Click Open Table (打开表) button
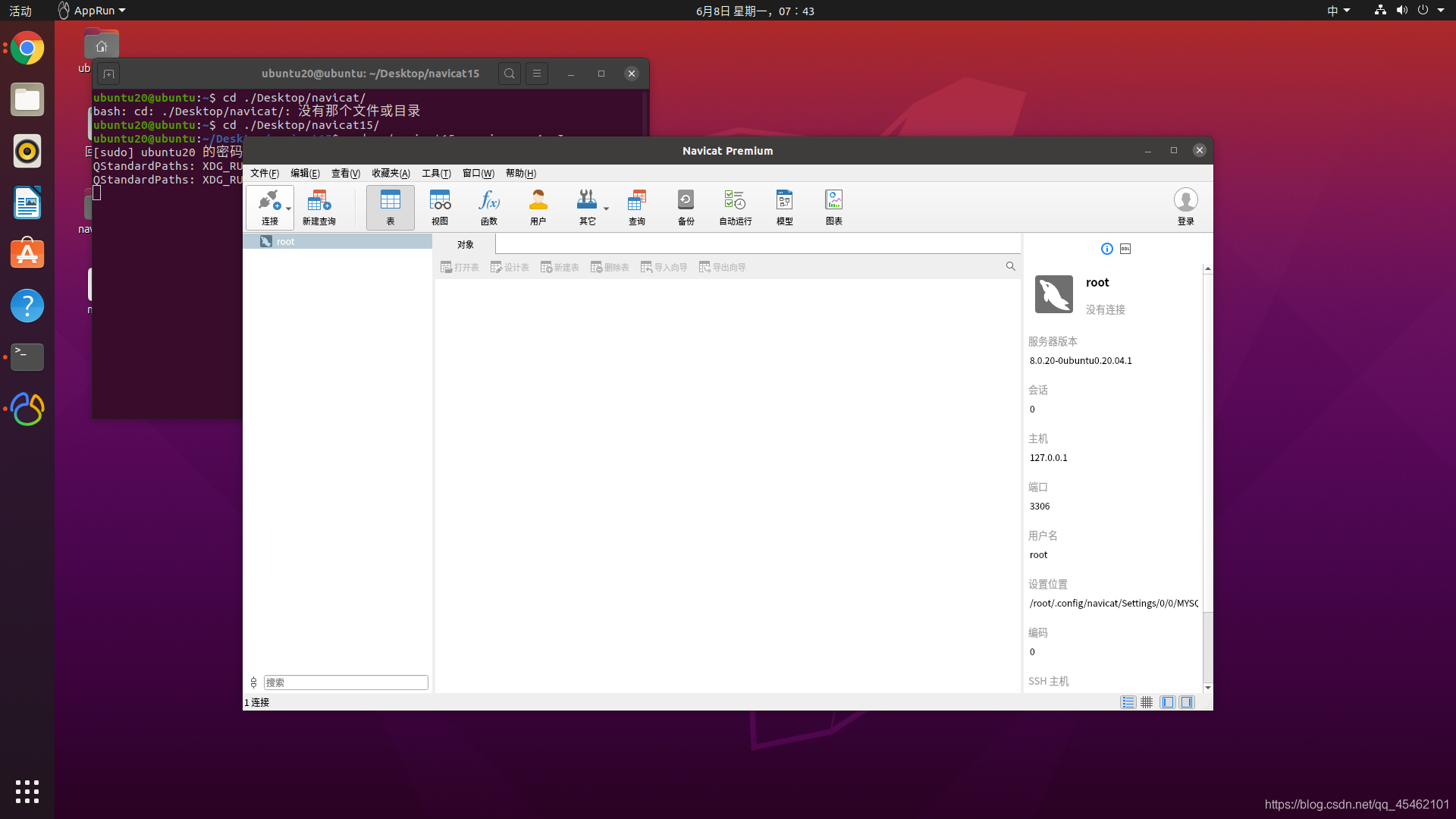The width and height of the screenshot is (1456, 819). pyautogui.click(x=460, y=267)
